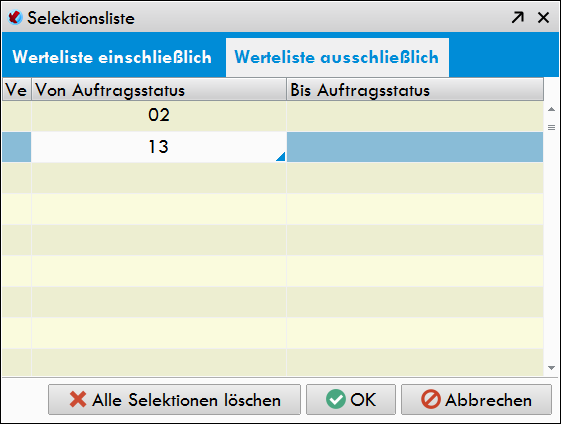The height and width of the screenshot is (424, 561).
Task: Pop out the dialog with arrow icon
Action: (x=518, y=17)
